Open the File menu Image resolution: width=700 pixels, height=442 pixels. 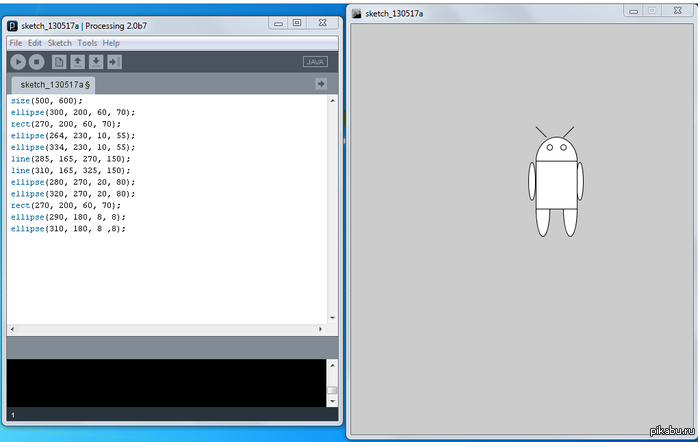pos(16,43)
